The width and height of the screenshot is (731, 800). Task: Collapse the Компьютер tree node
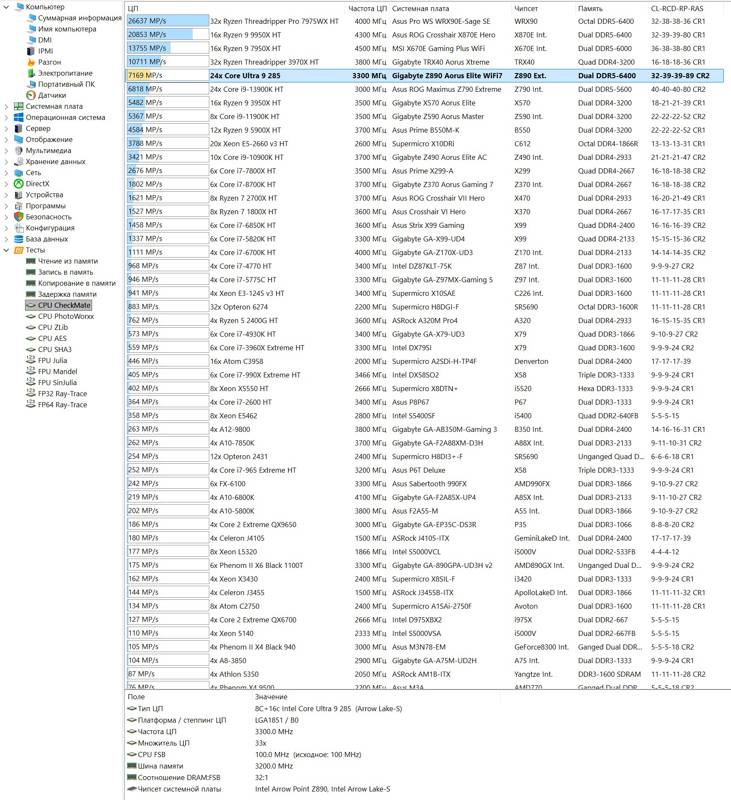pyautogui.click(x=7, y=7)
